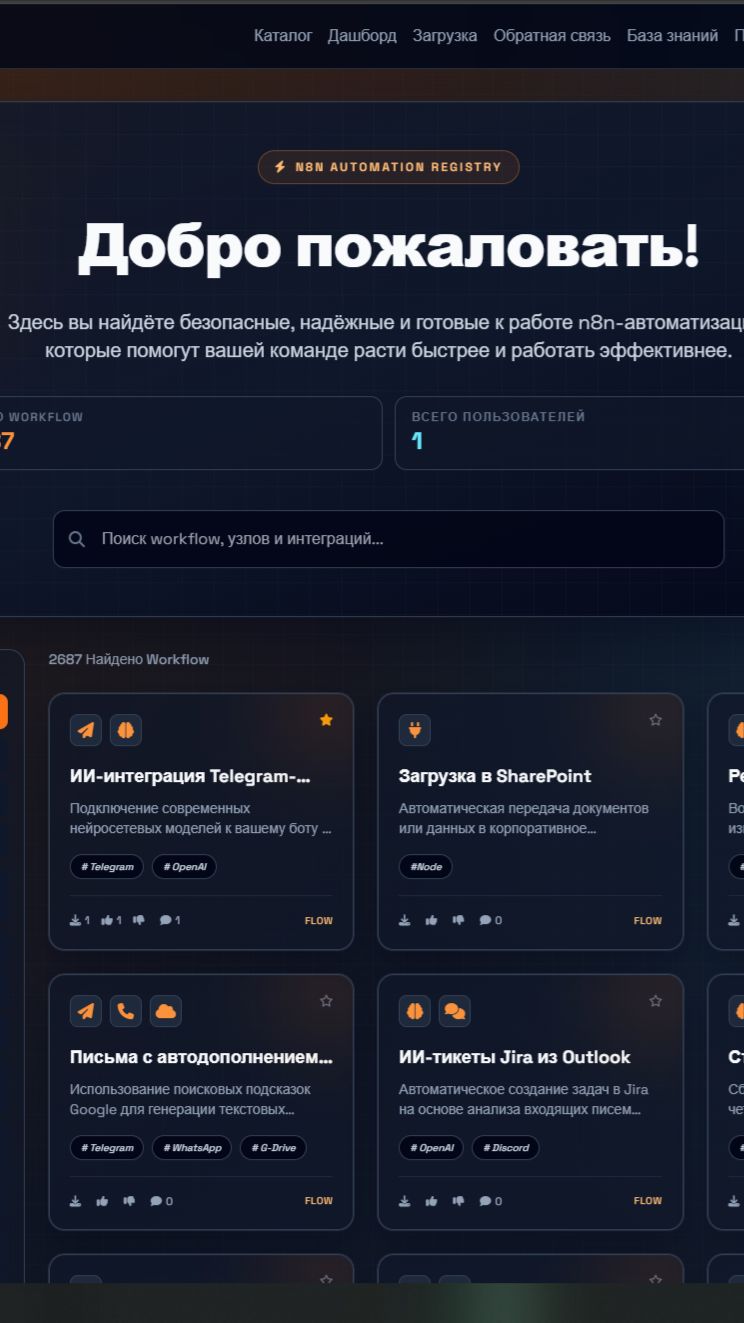Open comments on ИИ-интеграция Telegram card
This screenshot has height=1323, width=744.
coord(169,920)
